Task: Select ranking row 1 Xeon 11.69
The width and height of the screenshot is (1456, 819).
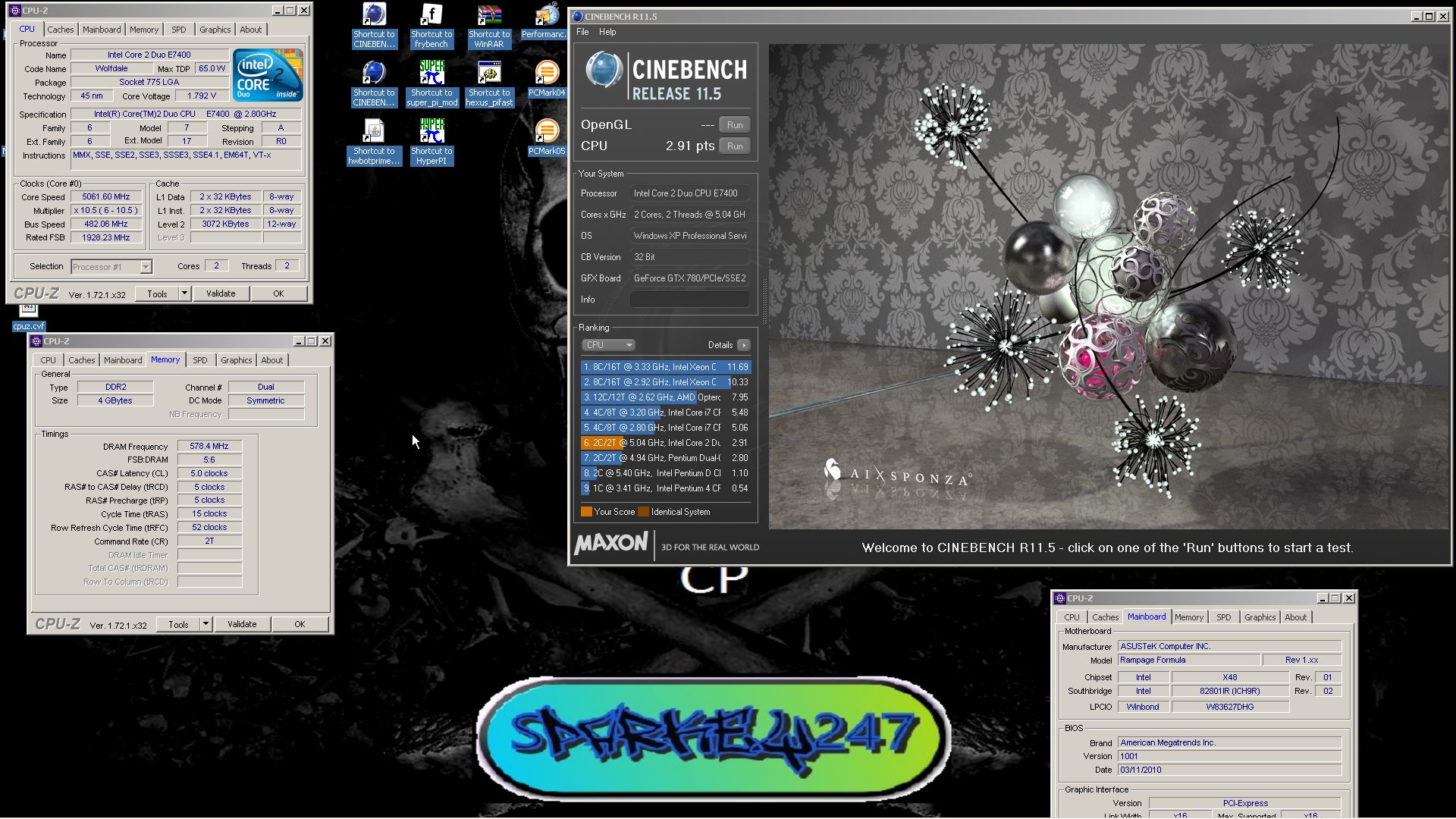Action: 666,367
